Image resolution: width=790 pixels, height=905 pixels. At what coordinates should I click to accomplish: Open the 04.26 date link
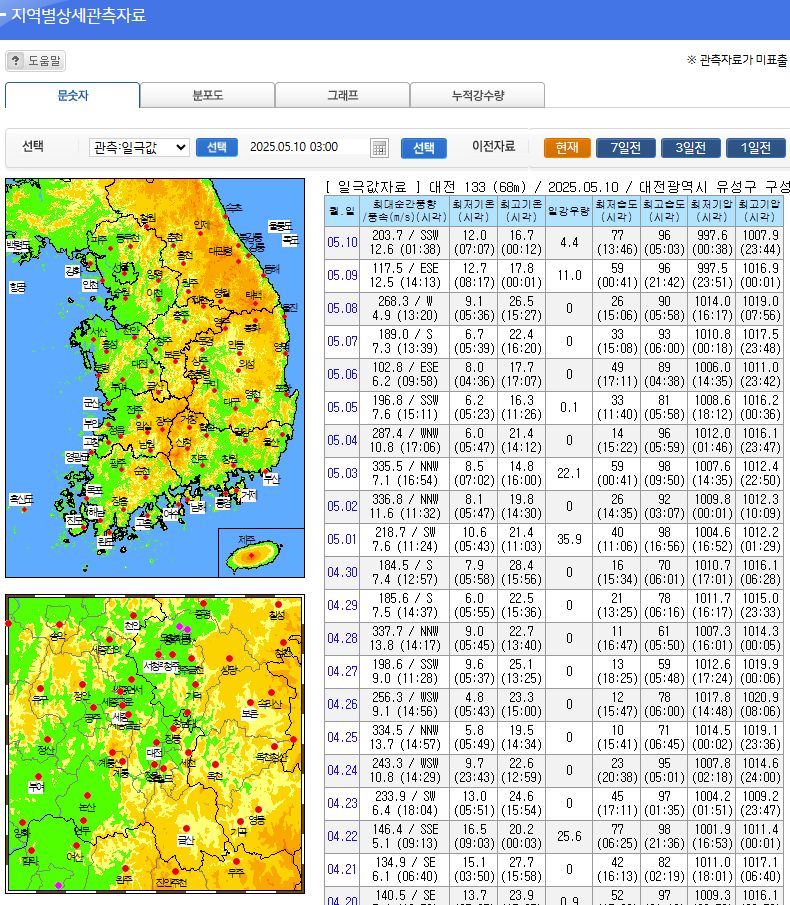(342, 704)
